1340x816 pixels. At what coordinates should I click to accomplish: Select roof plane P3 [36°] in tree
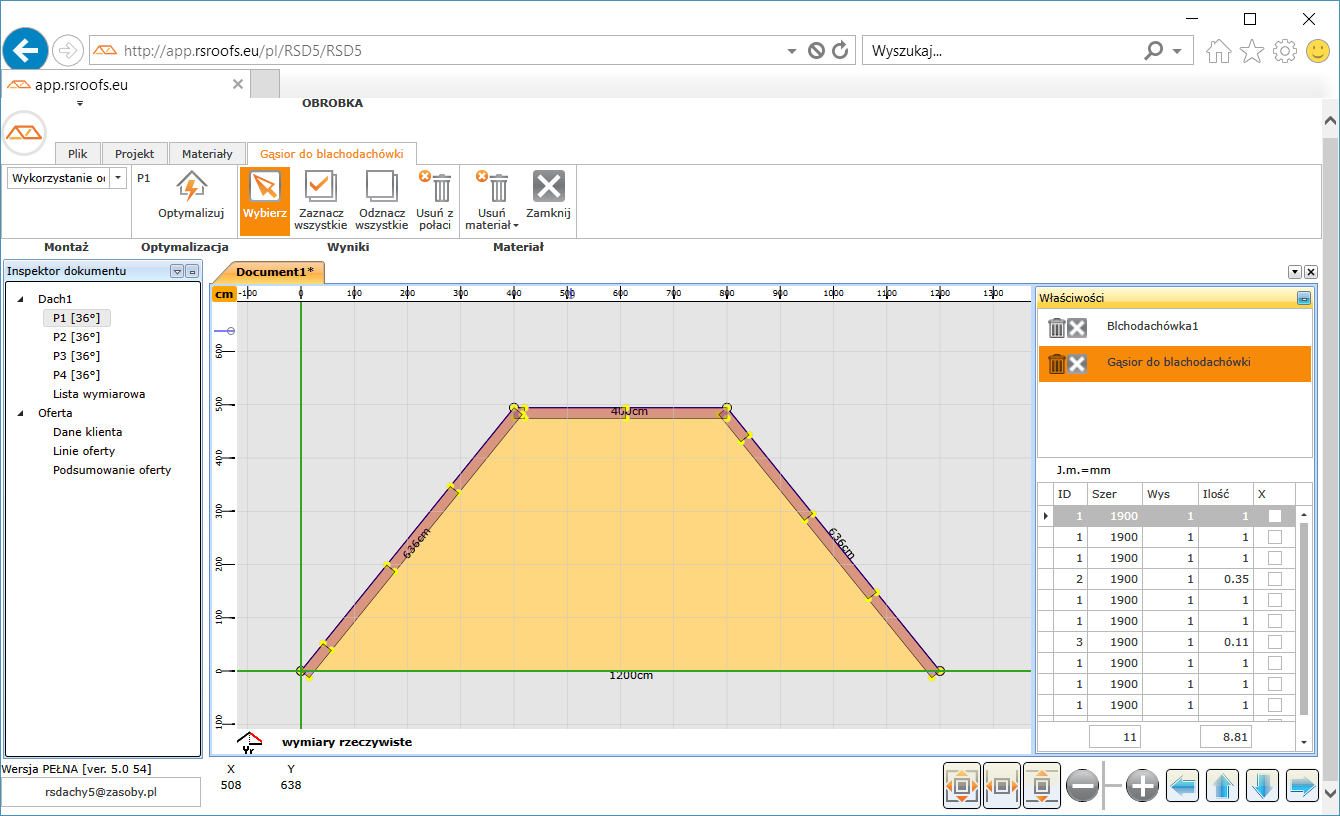[x=76, y=356]
